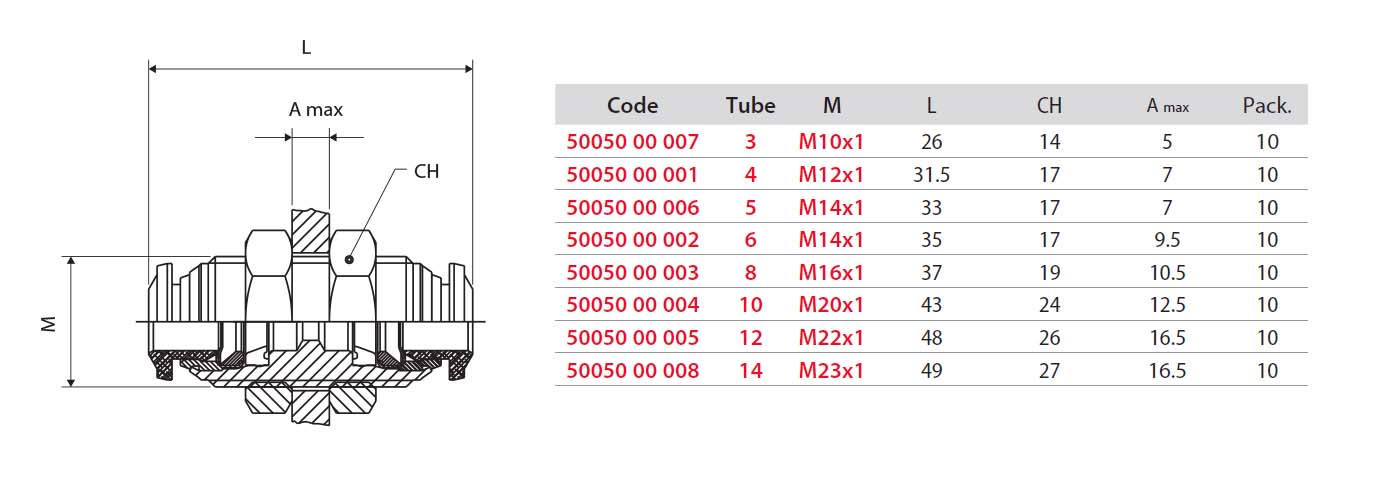Select product code 50050 00 007
Screen dimensions: 1396x496
pyautogui.click(x=632, y=142)
